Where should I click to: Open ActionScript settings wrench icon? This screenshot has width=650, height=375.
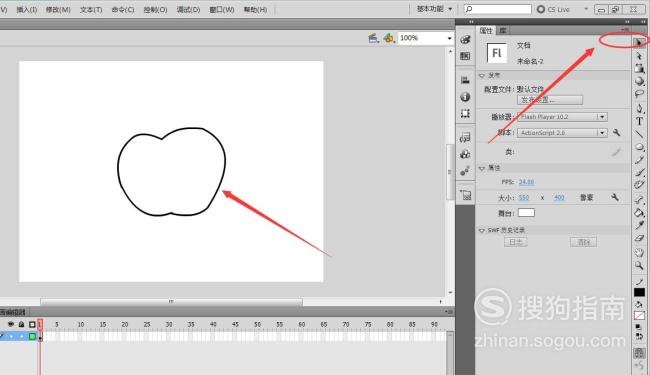(616, 132)
